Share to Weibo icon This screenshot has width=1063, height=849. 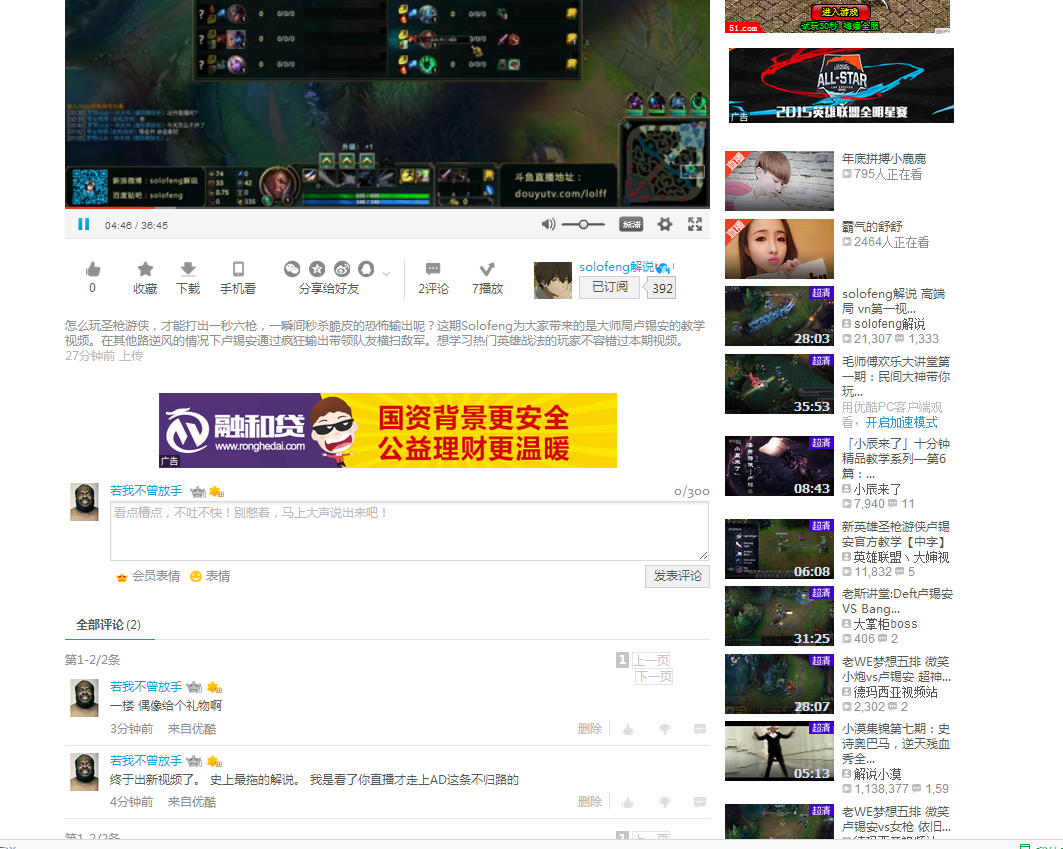pos(342,269)
